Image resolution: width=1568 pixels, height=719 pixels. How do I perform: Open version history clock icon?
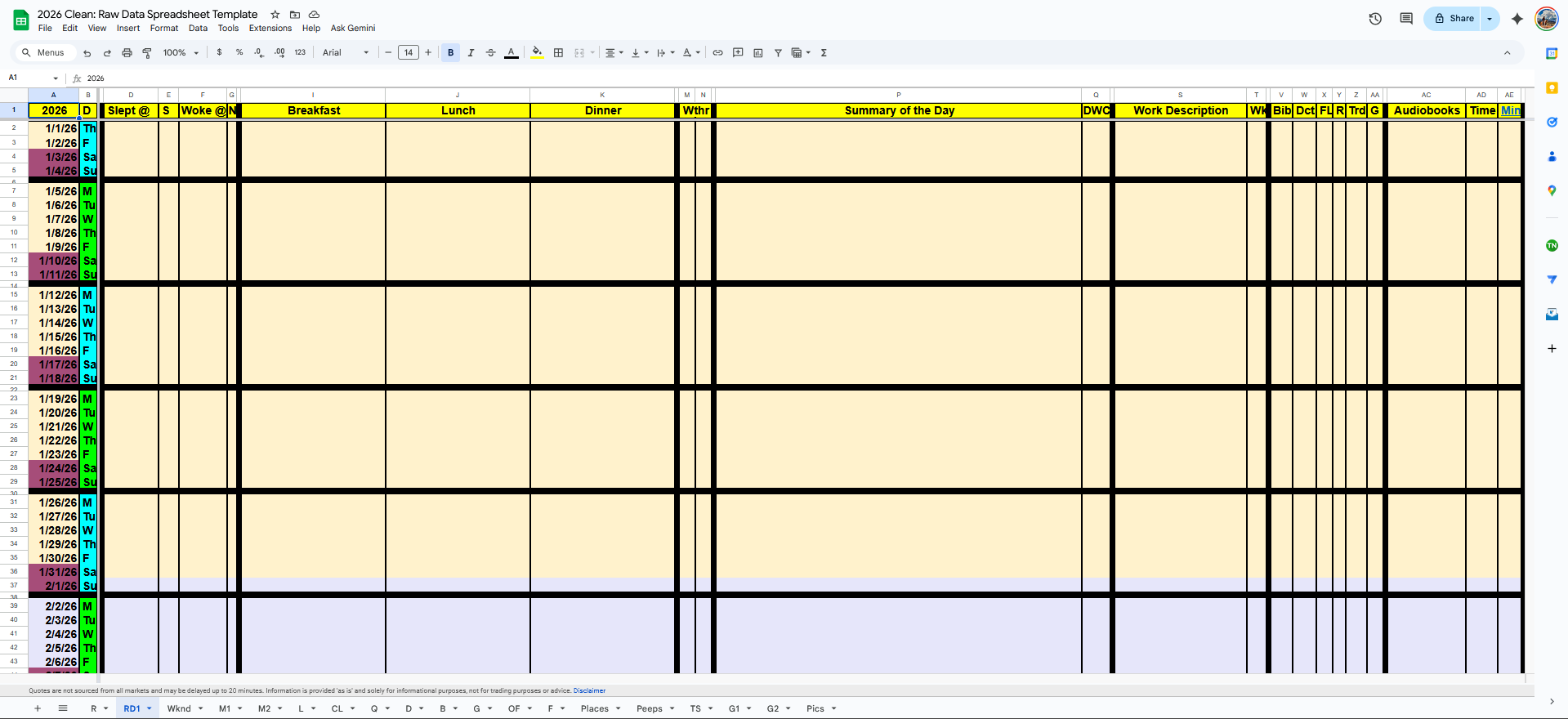[1375, 19]
